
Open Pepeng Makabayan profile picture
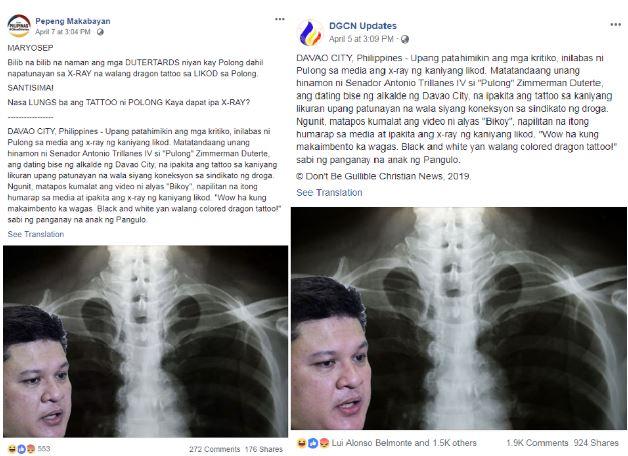19,26
